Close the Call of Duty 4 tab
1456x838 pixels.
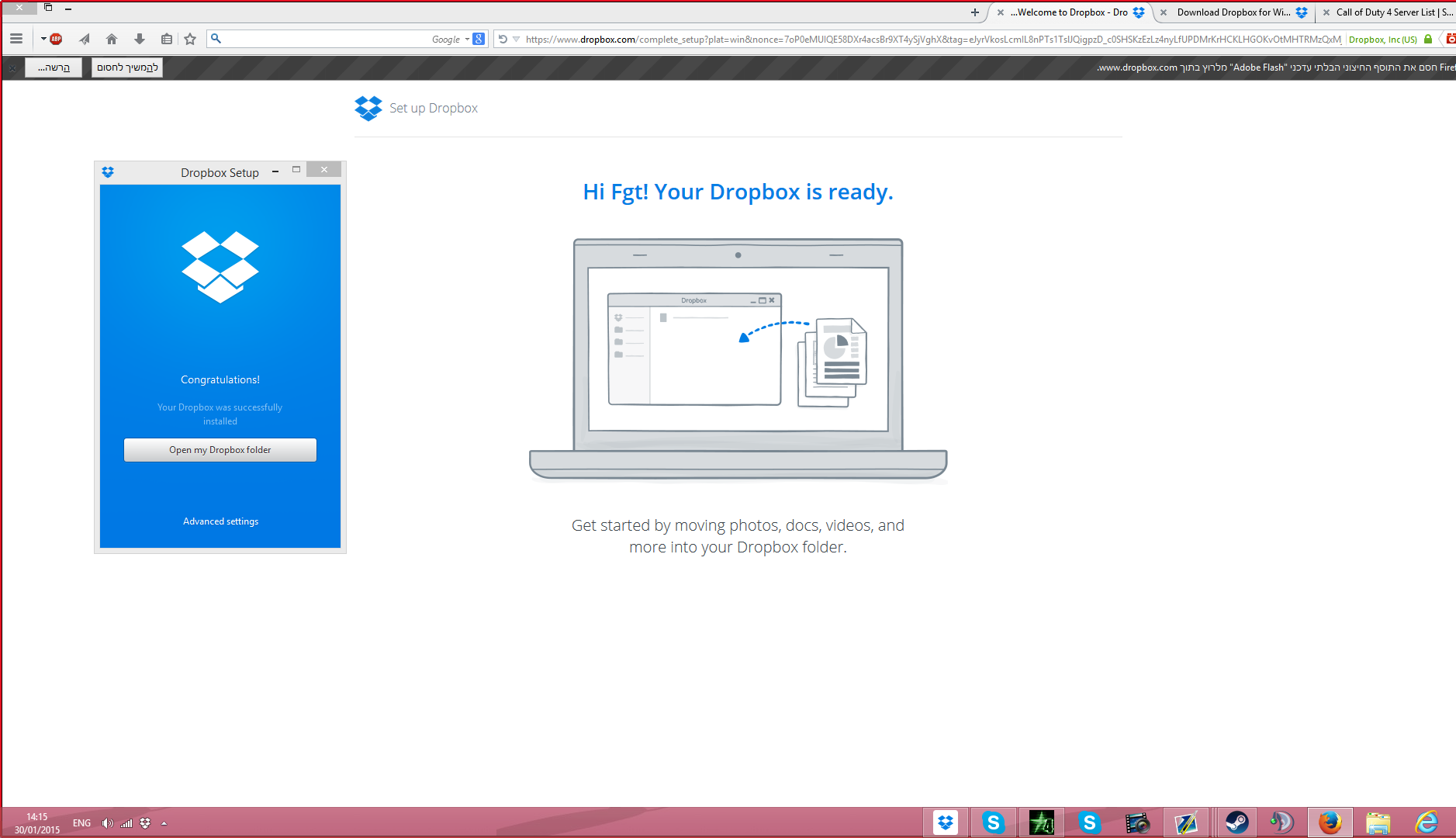(1326, 12)
